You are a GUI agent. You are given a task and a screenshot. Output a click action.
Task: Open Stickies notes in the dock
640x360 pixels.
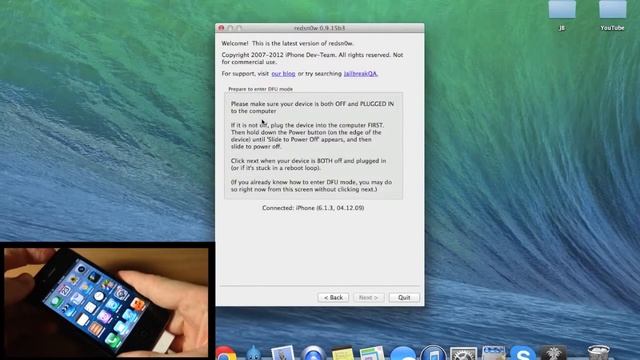click(343, 354)
